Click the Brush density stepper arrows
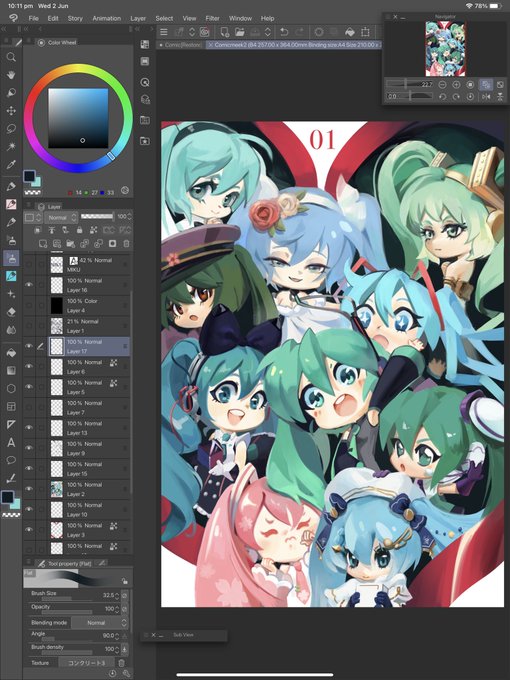 (117, 649)
